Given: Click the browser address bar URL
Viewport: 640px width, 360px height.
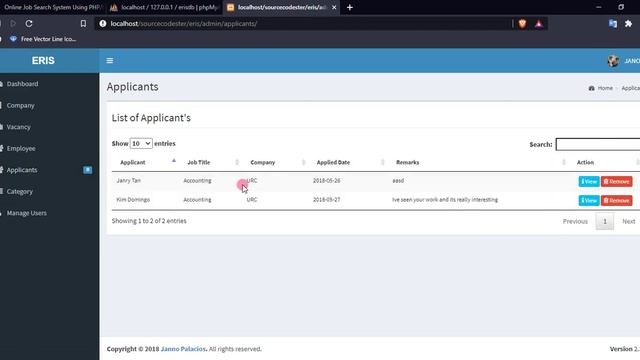Looking at the screenshot, I should [184, 24].
